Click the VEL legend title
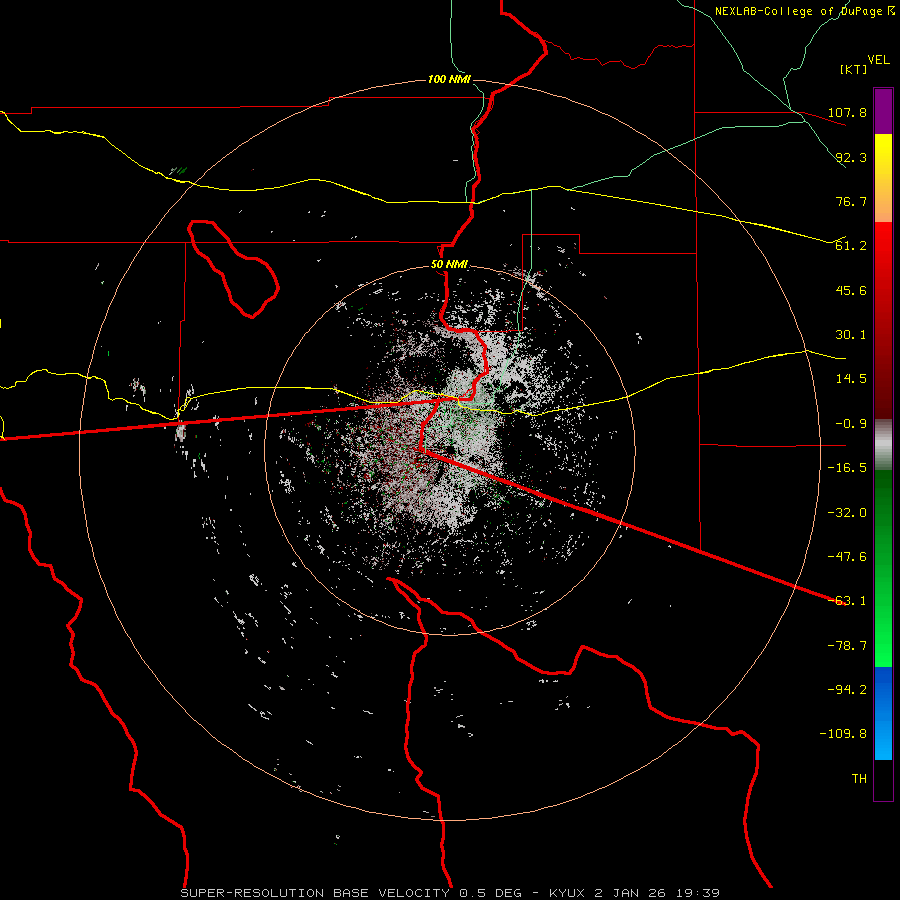Image resolution: width=900 pixels, height=900 pixels. 878,60
